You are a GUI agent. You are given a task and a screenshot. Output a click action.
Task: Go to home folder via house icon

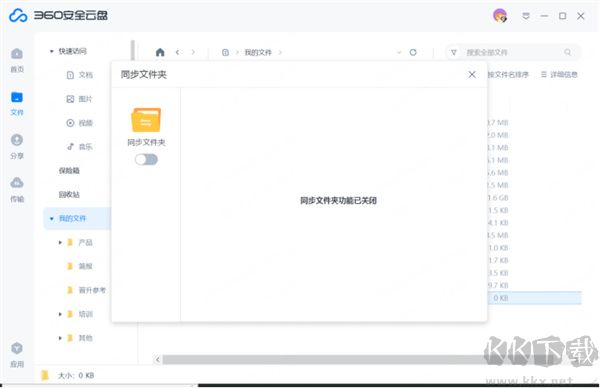click(x=160, y=52)
